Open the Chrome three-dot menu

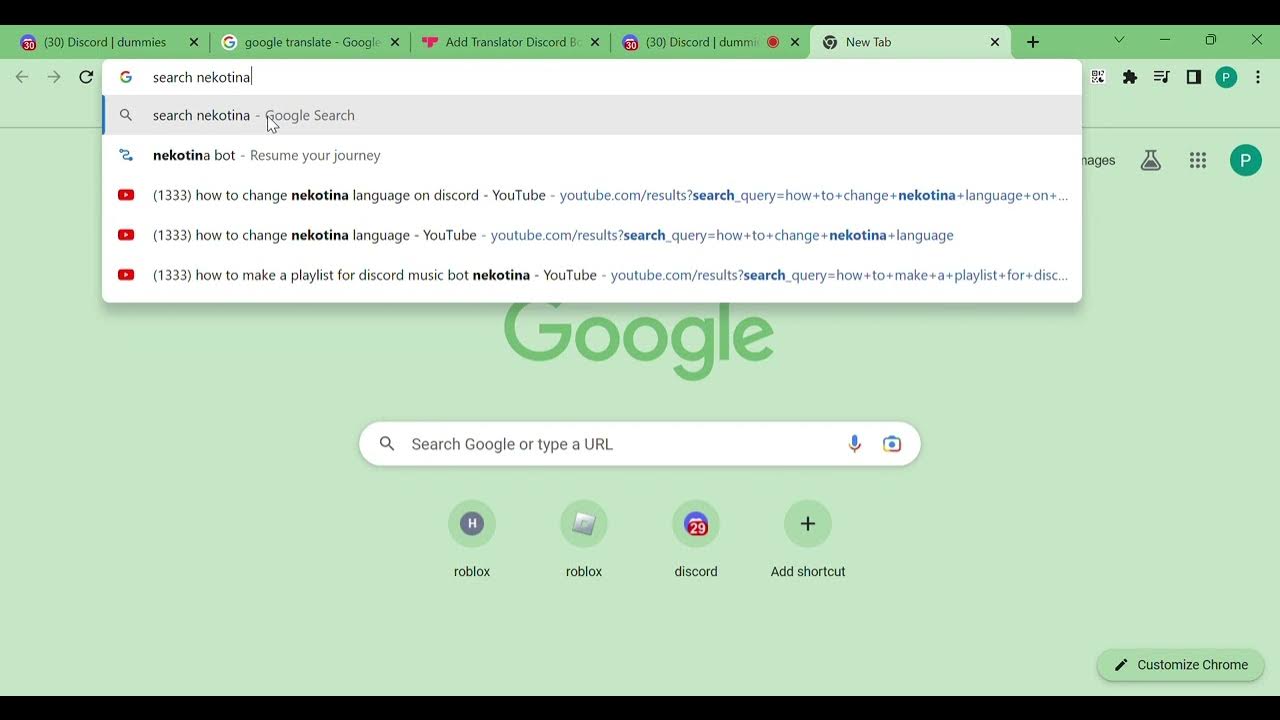[1258, 77]
